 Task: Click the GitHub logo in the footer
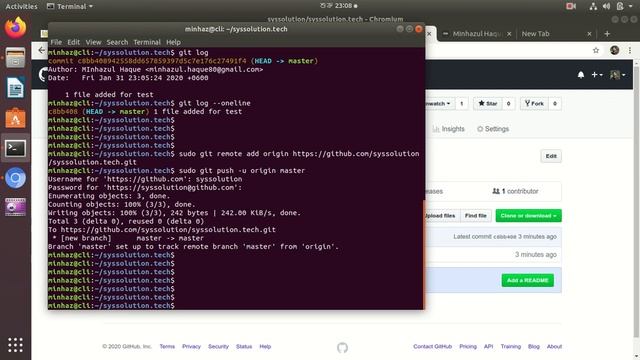342,347
